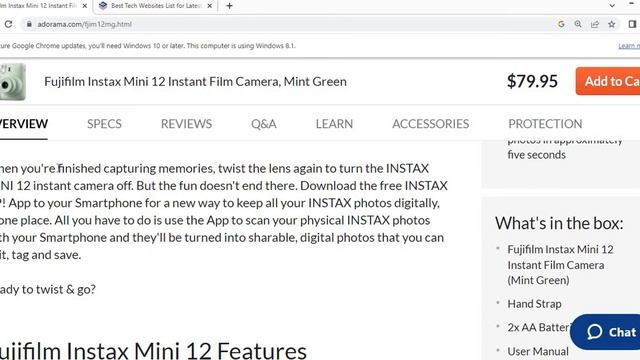Screen dimensions: 640x360
Task: Click the Add to Cart button
Action: (608, 81)
